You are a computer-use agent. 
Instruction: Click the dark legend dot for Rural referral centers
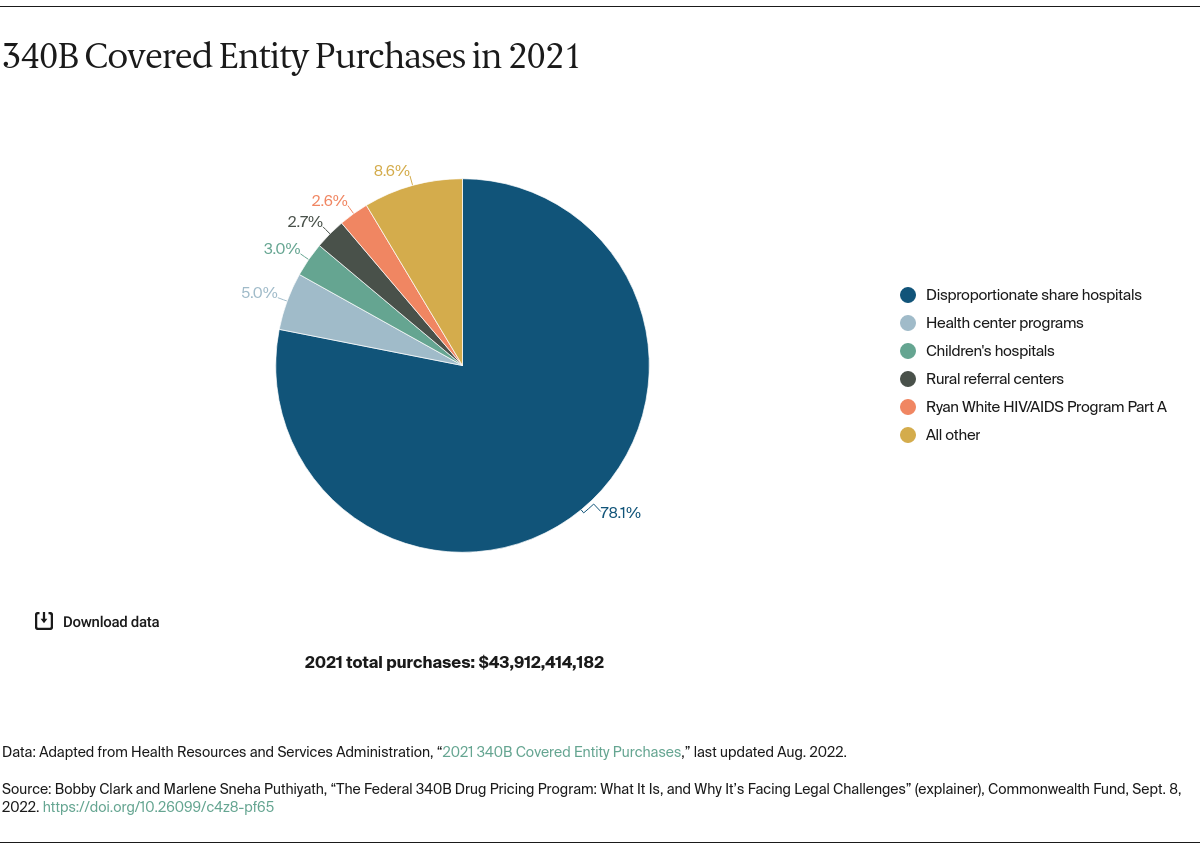pyautogui.click(x=908, y=378)
